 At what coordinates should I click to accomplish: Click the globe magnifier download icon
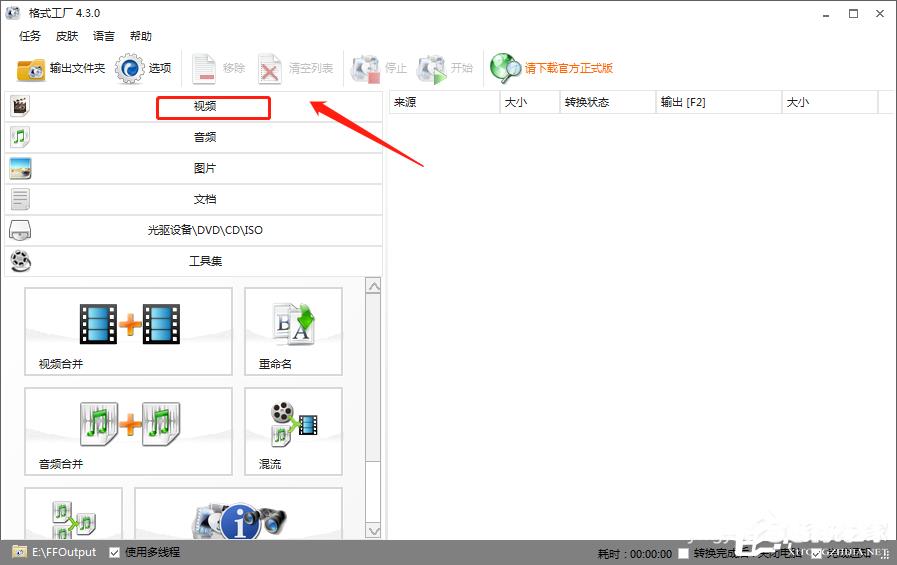coord(505,69)
